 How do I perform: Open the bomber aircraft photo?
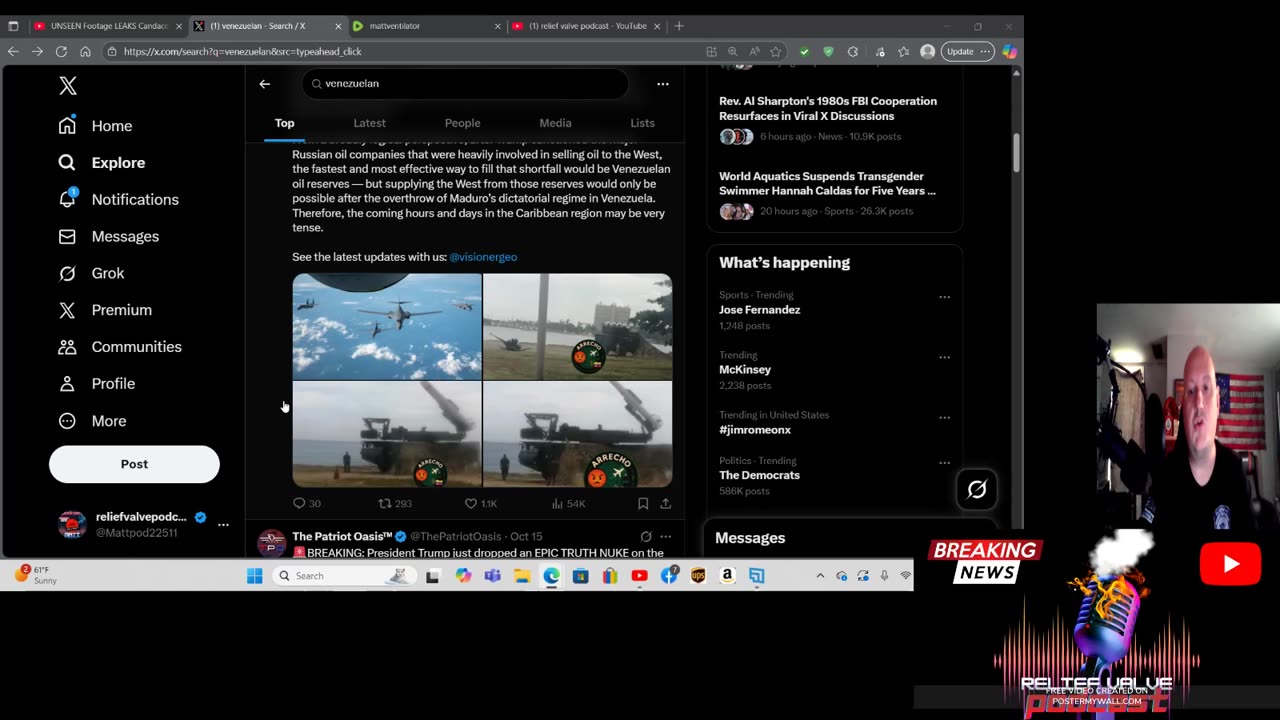[x=387, y=326]
